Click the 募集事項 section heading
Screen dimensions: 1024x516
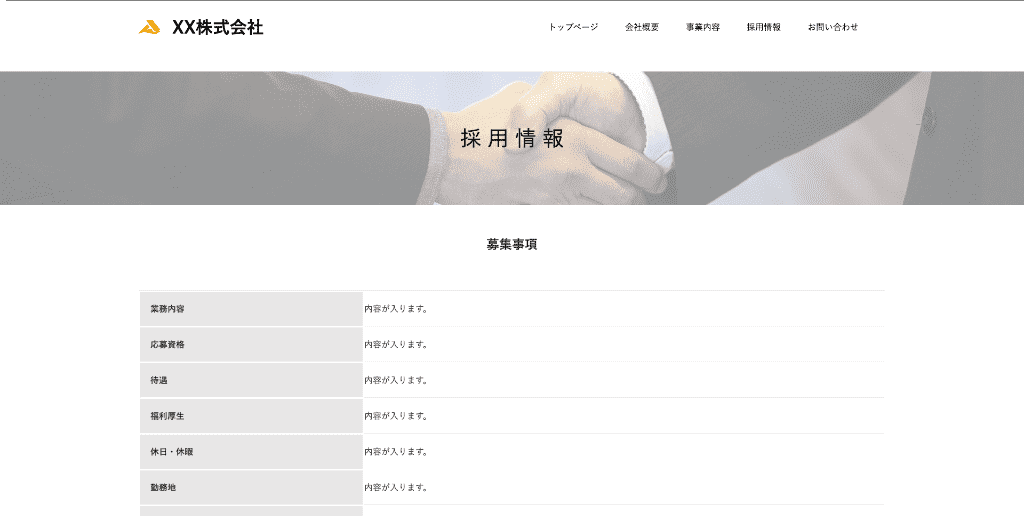click(512, 244)
